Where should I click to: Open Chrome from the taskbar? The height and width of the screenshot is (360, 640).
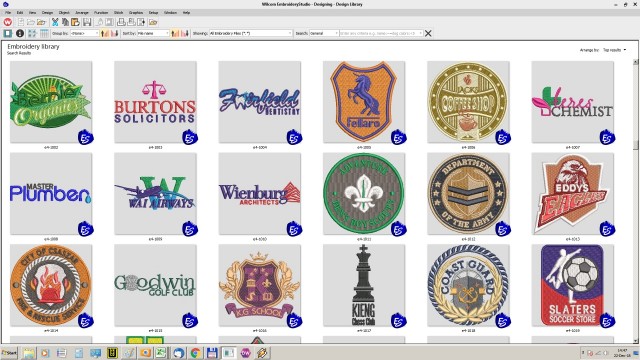tap(196, 353)
